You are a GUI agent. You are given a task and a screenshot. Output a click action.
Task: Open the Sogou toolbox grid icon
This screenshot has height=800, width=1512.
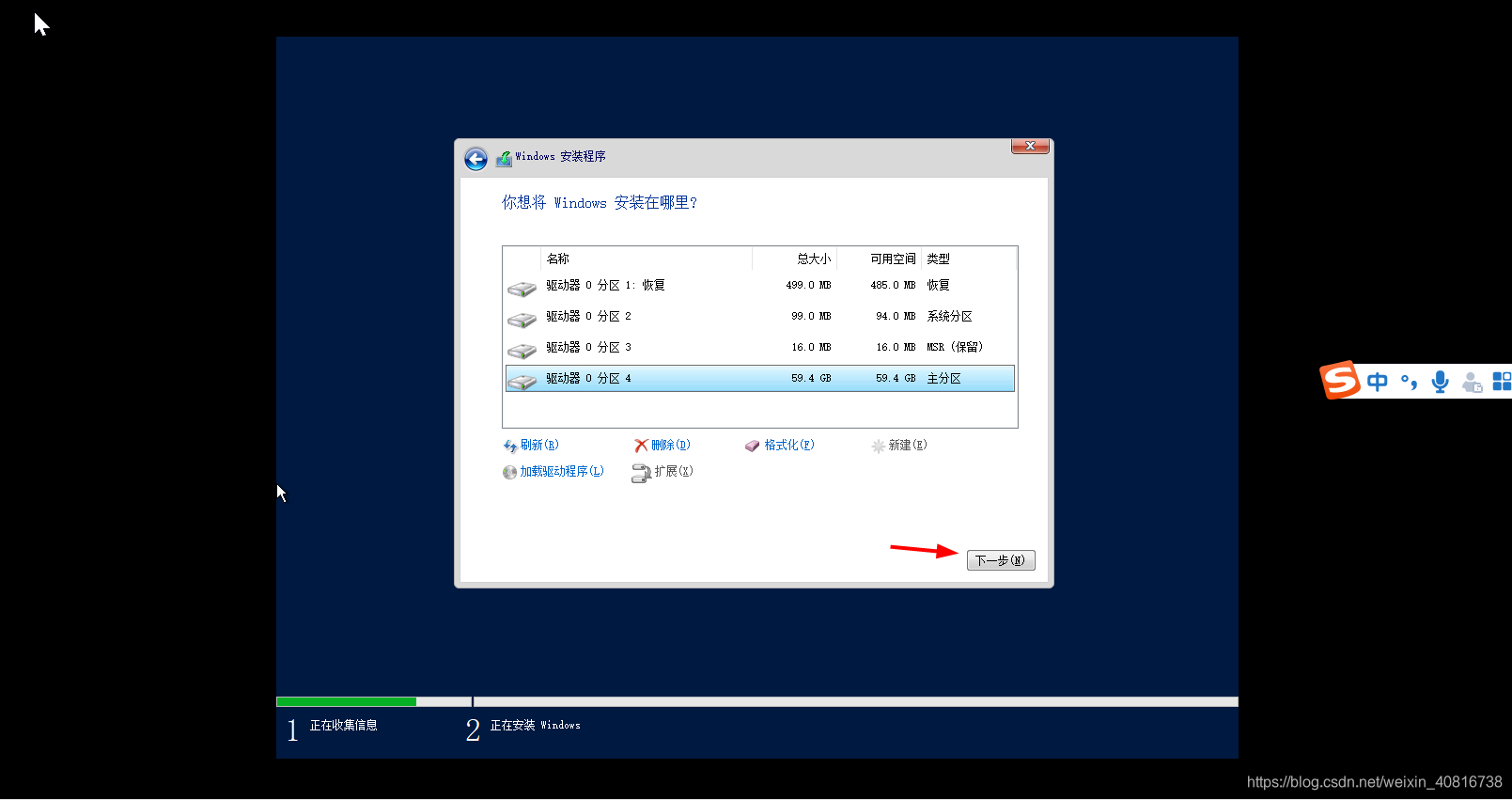click(x=1503, y=382)
